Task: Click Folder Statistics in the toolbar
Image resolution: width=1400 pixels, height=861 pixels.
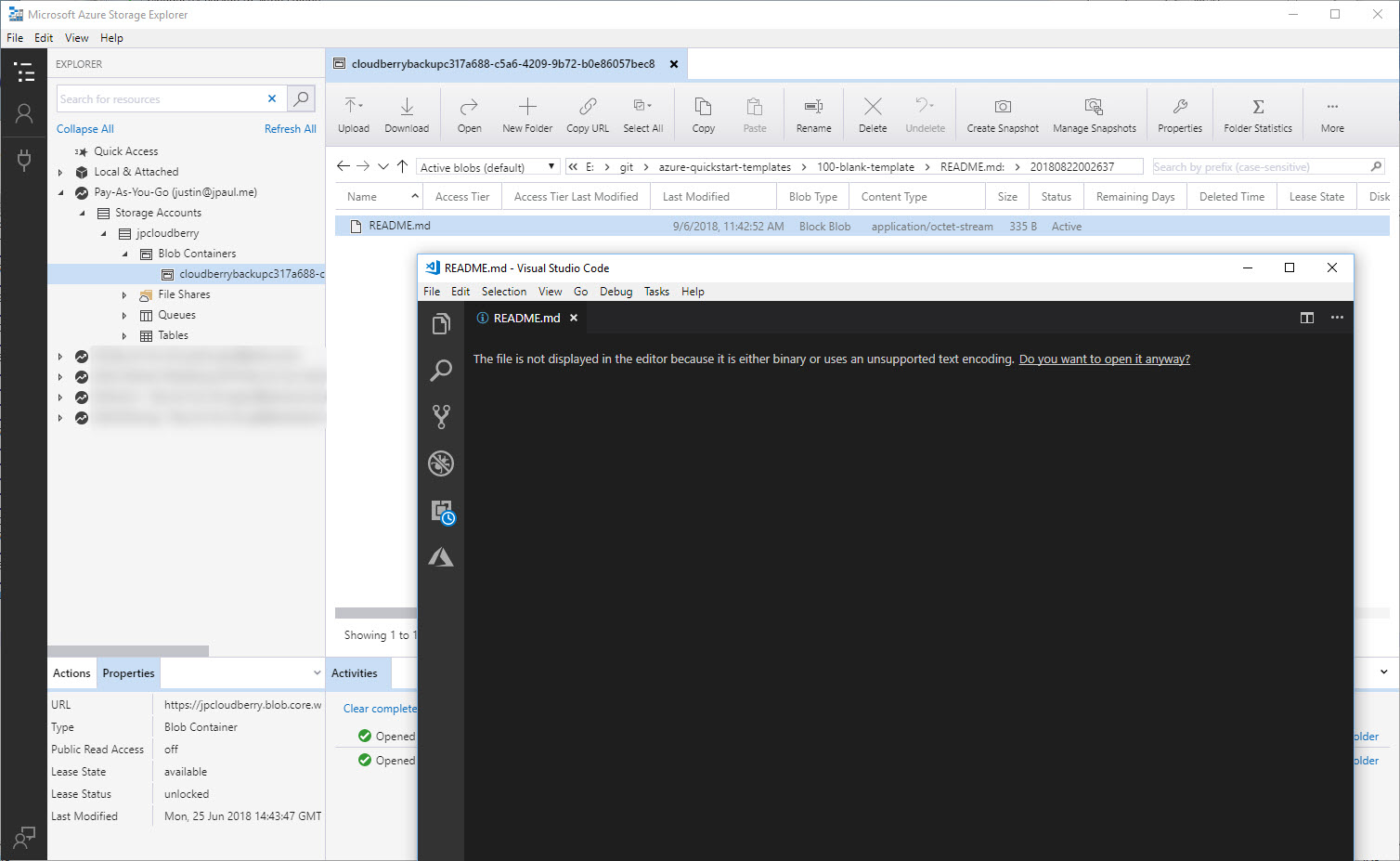Action: 1258,114
